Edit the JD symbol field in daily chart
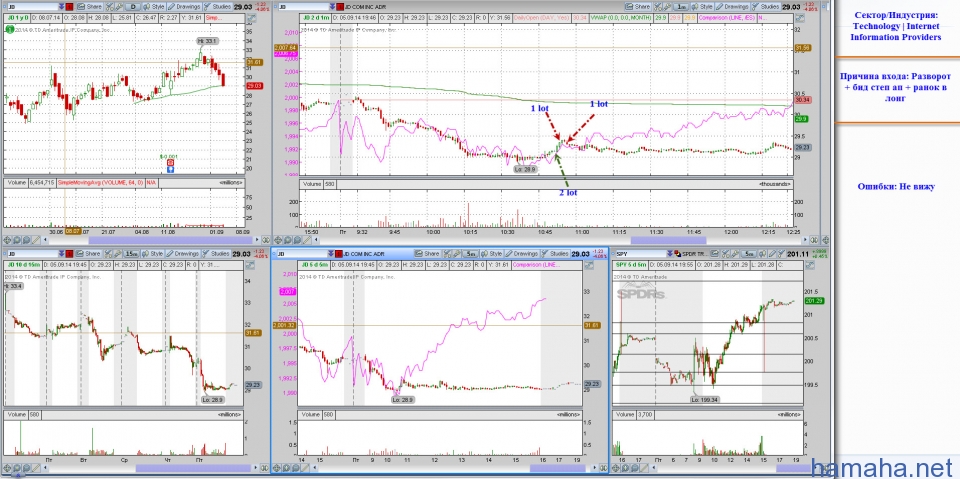Screen dimensions: 960x479 tap(32, 6)
